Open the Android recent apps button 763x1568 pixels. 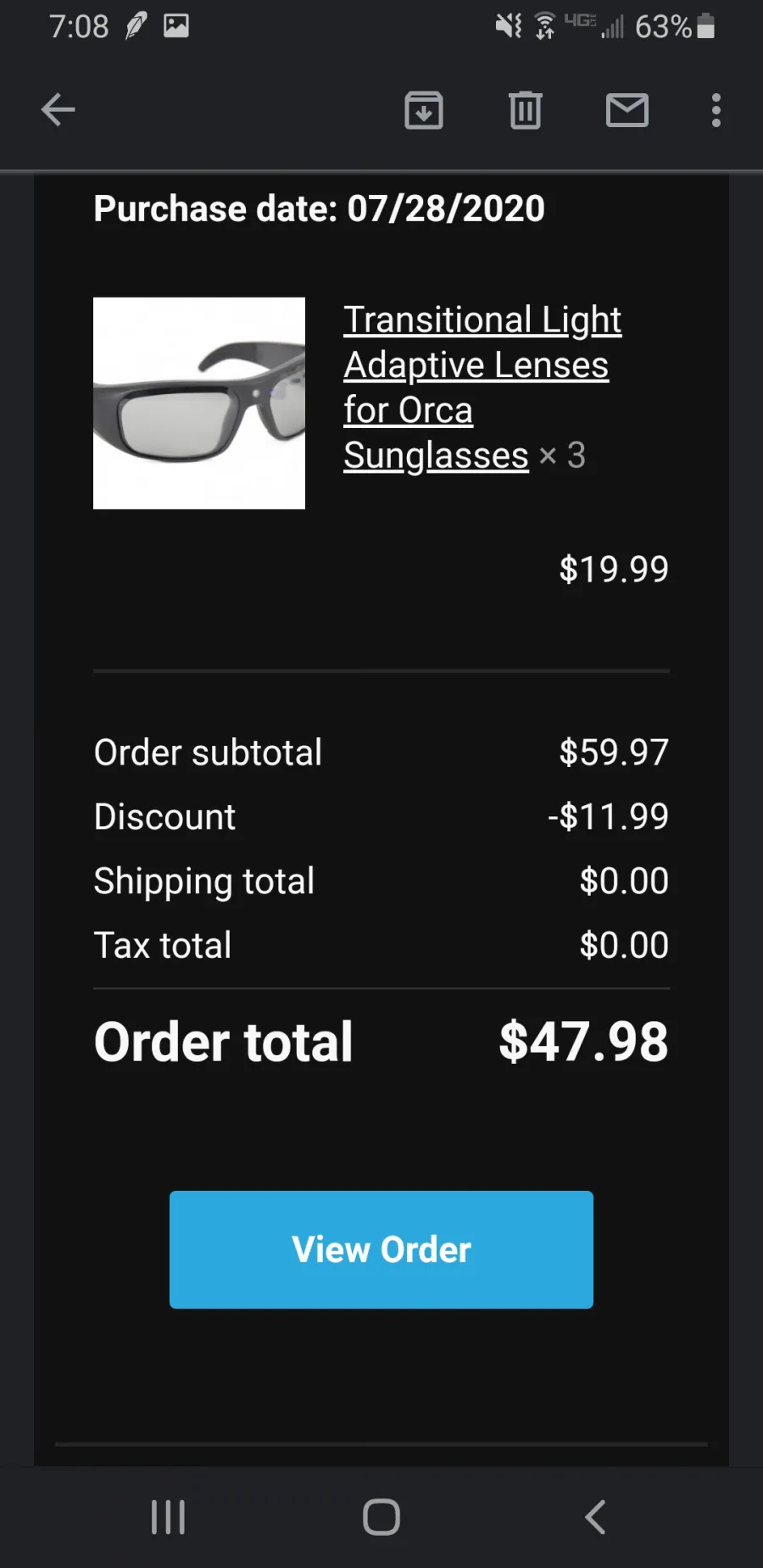(x=168, y=1517)
